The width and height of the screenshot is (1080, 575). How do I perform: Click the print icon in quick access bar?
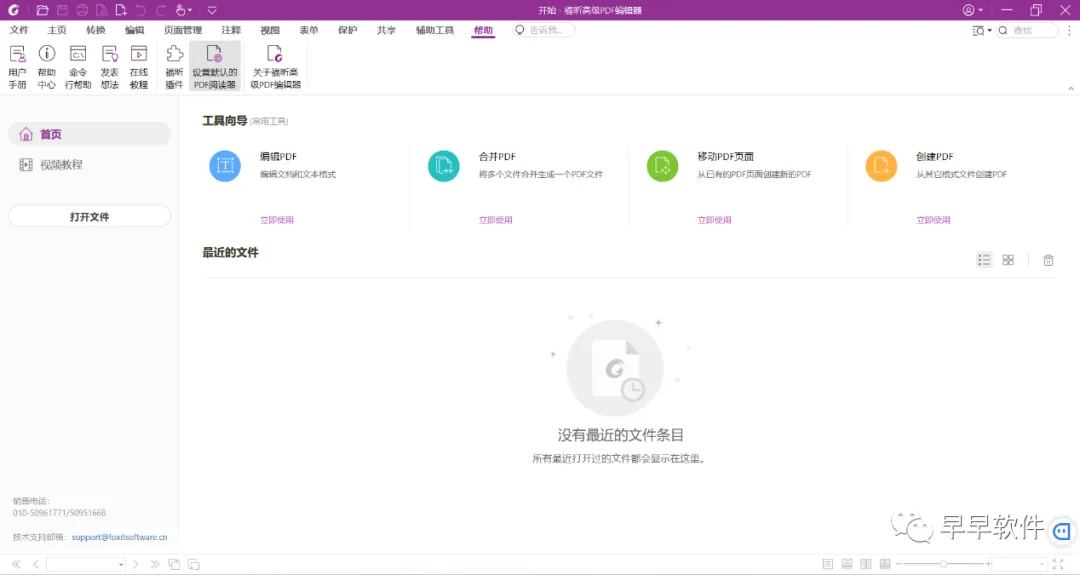(82, 10)
